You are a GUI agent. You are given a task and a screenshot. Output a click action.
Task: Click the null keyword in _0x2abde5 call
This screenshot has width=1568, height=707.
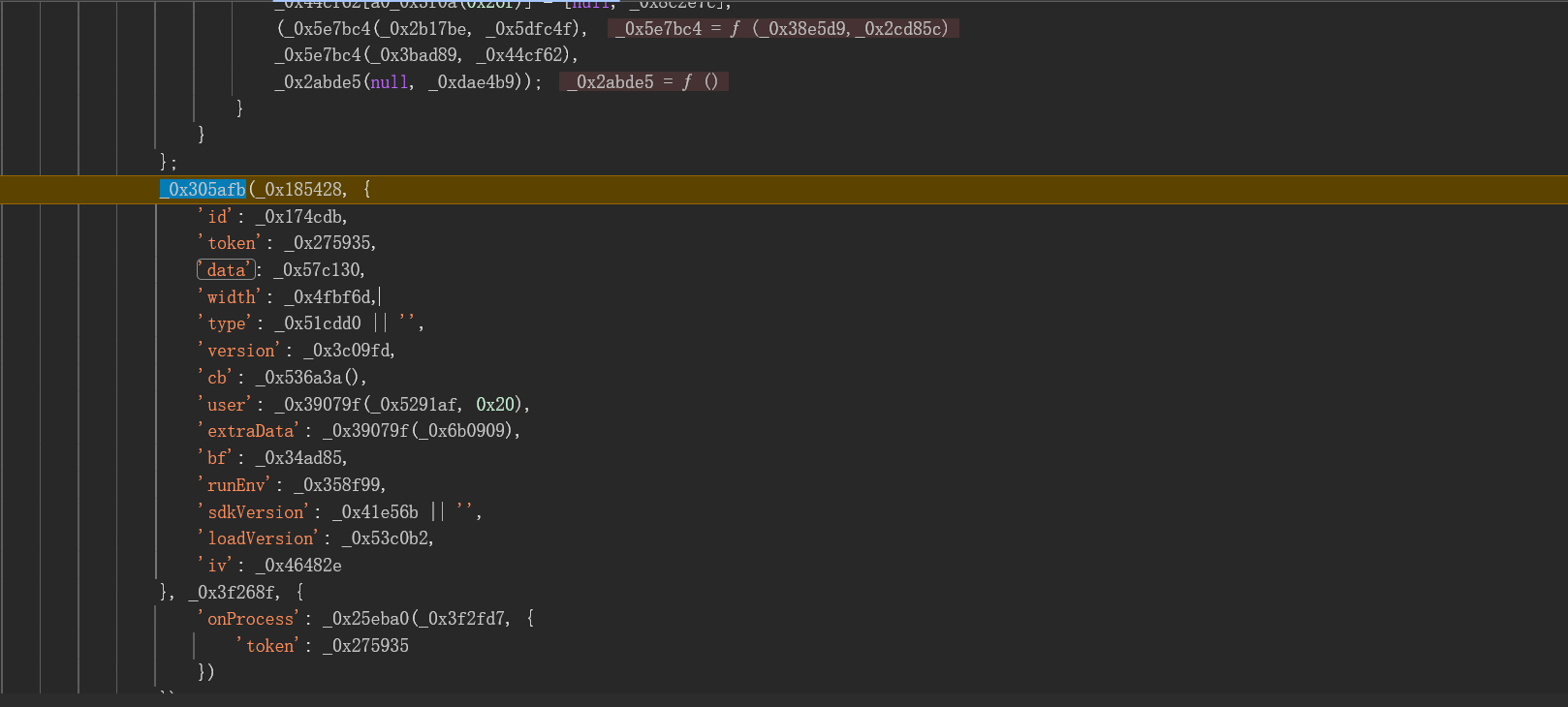click(x=390, y=82)
